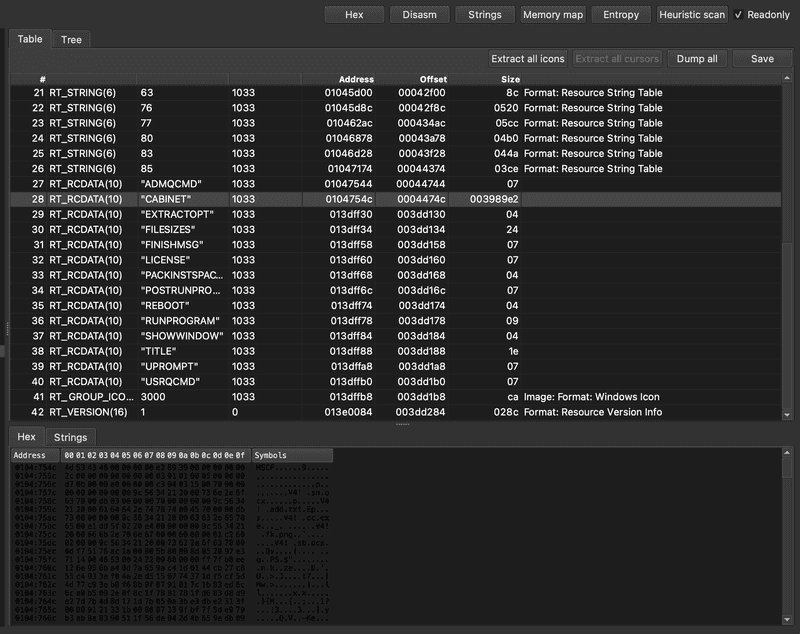Viewport: 800px width, 634px height.
Task: Show the Entropy analysis
Action: click(621, 15)
